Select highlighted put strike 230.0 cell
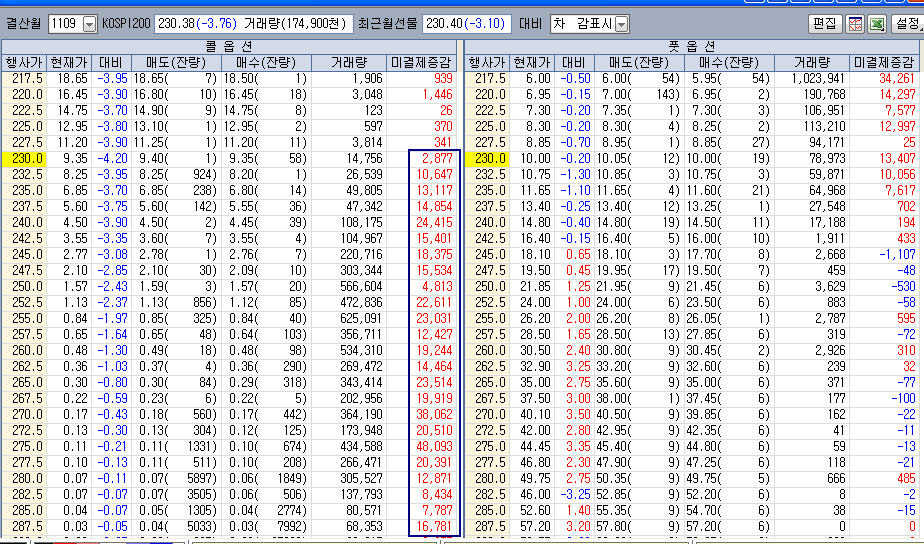The image size is (924, 544). point(487,159)
